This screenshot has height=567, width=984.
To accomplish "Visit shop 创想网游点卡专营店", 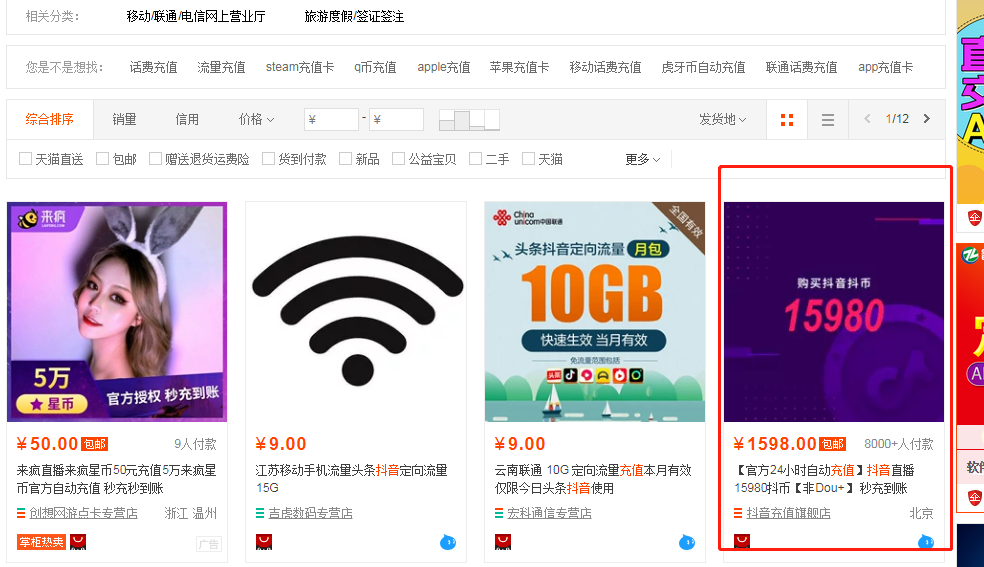I will (x=83, y=513).
